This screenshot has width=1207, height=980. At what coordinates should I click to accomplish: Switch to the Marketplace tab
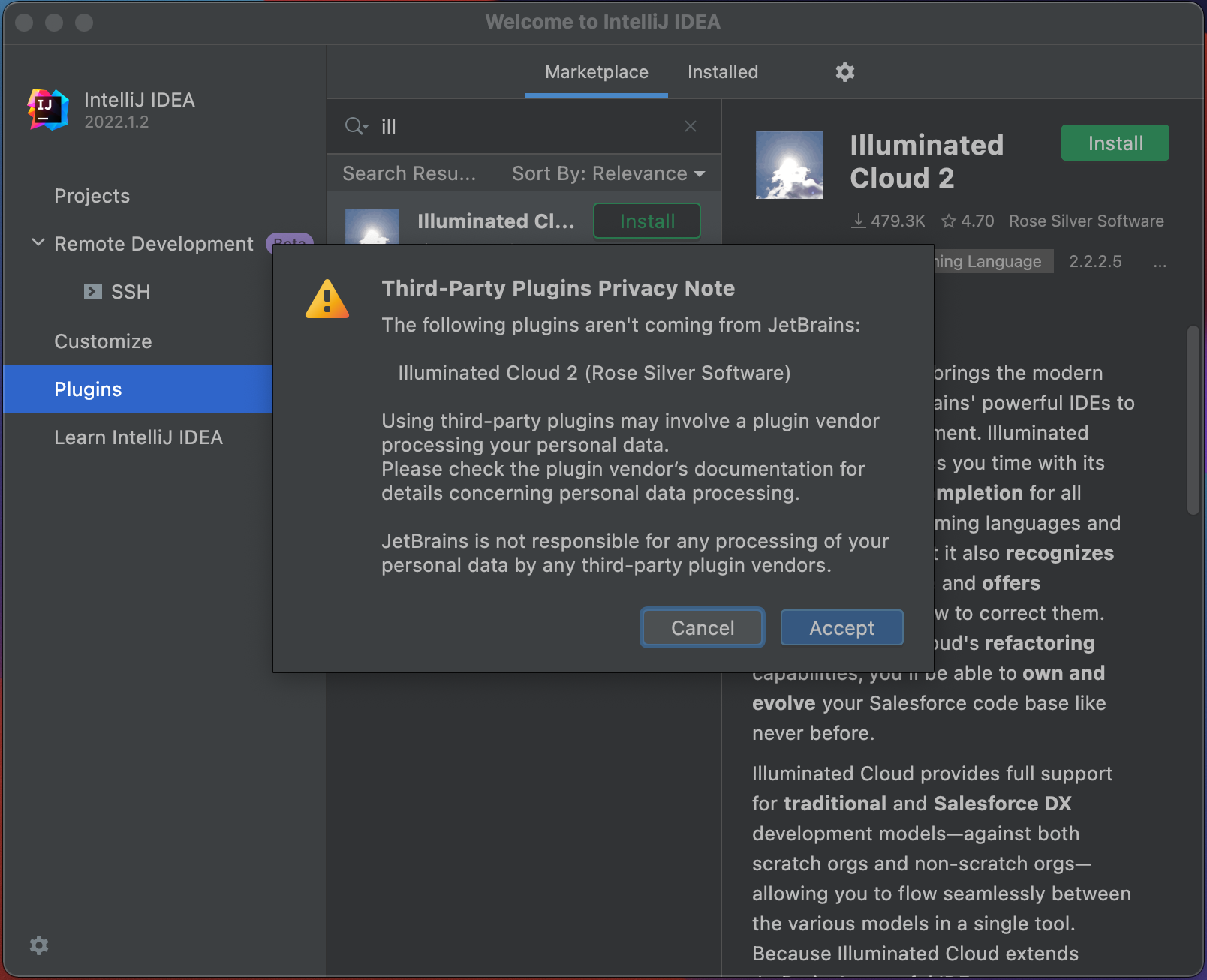coord(597,72)
